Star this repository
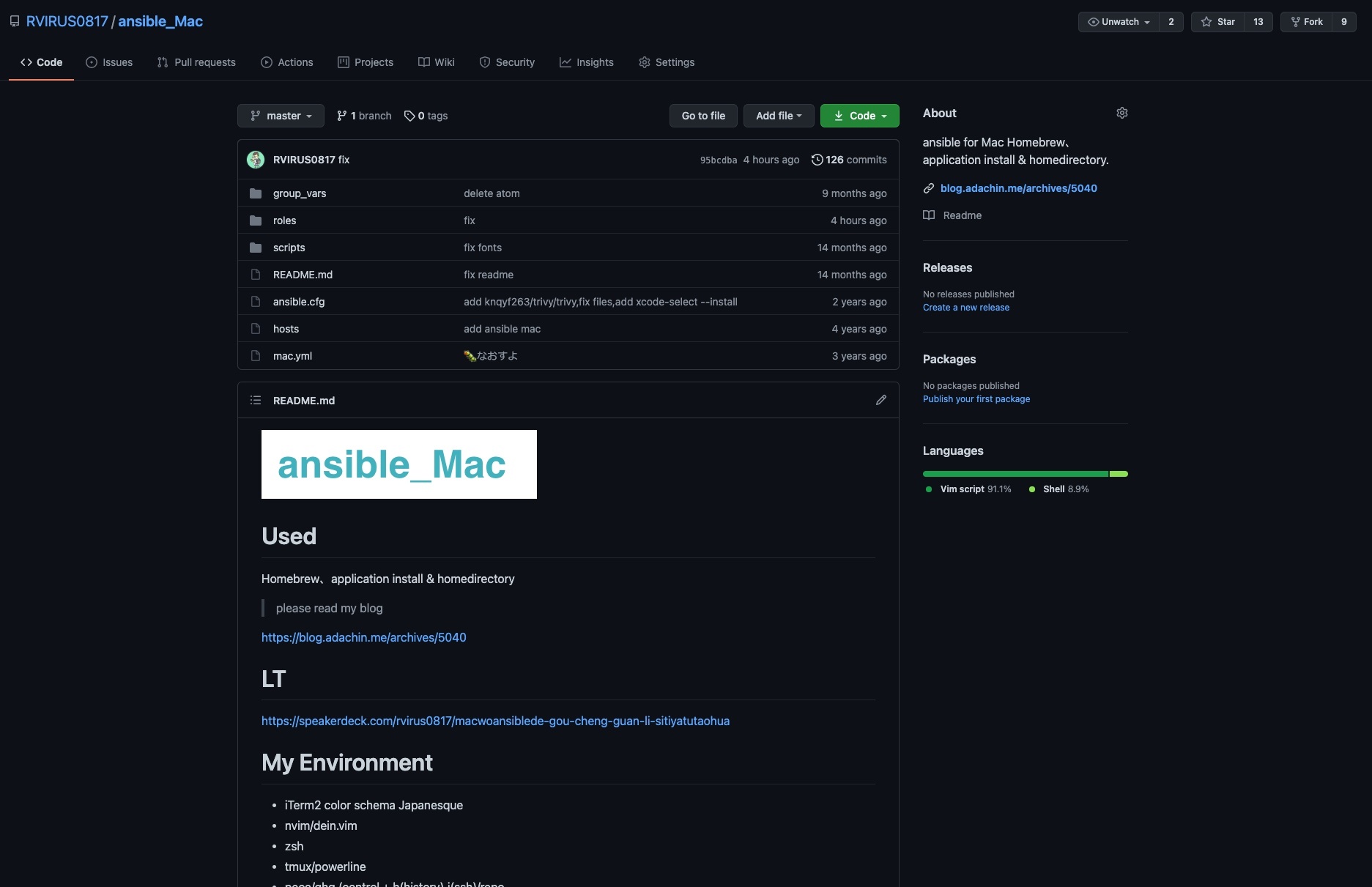 1218,22
